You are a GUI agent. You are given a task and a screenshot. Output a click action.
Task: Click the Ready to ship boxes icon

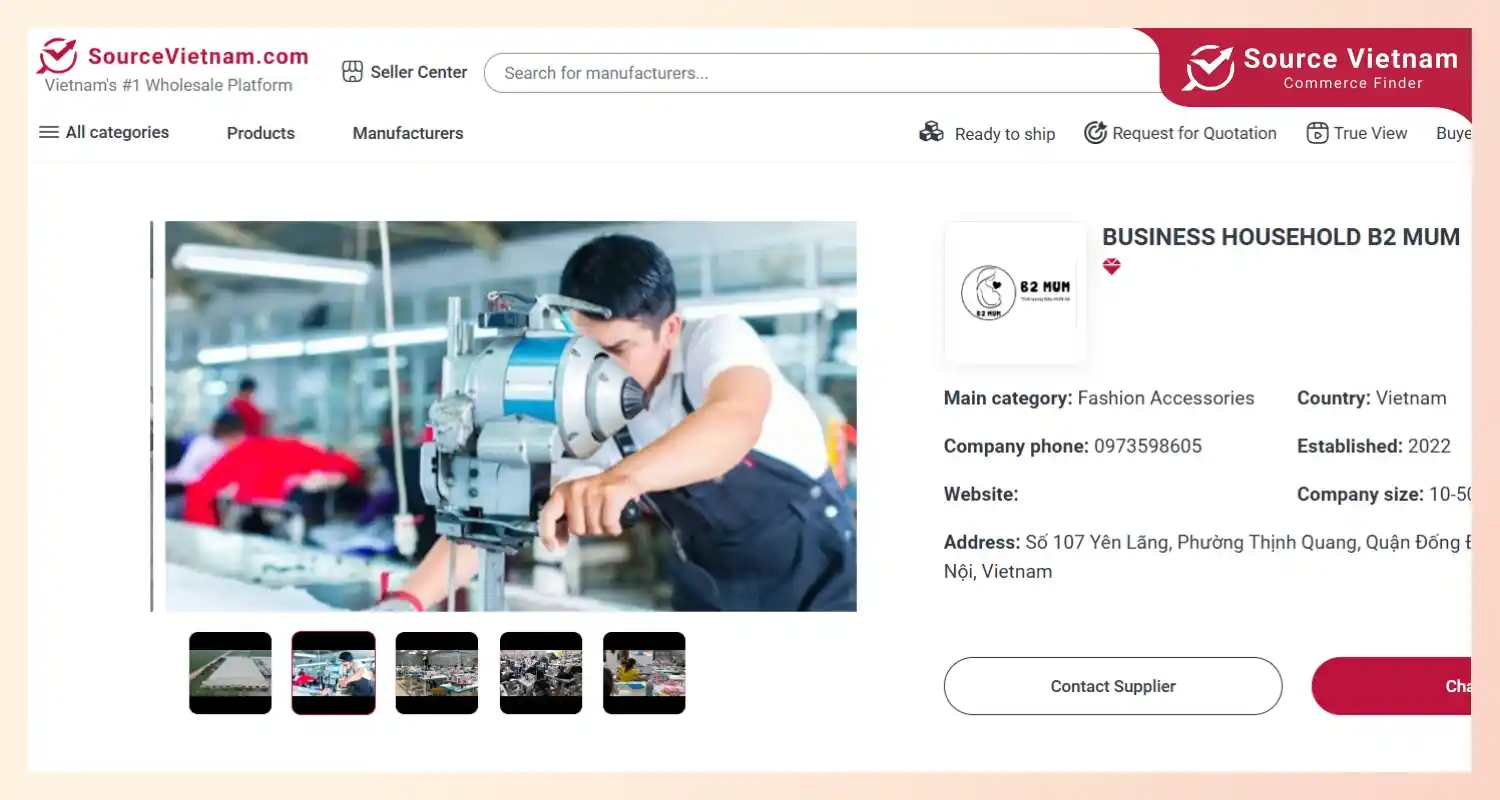(x=932, y=132)
